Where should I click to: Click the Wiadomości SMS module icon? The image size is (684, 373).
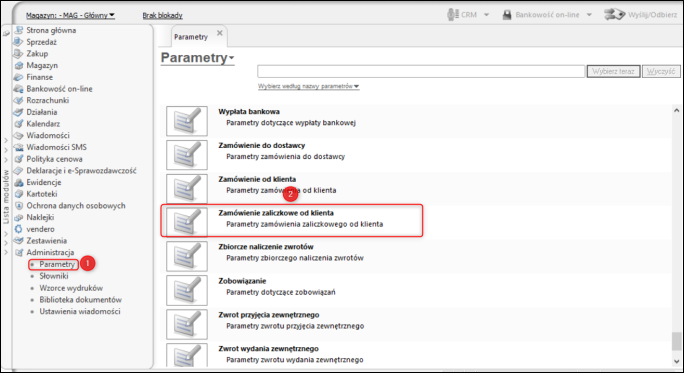click(x=18, y=147)
